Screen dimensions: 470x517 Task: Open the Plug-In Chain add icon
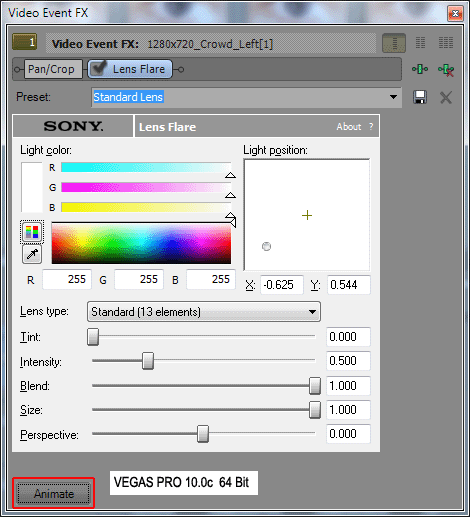420,69
